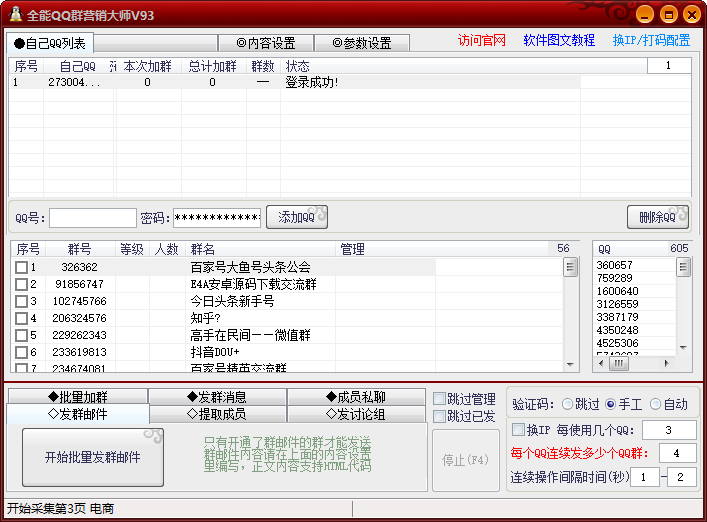This screenshot has height=522, width=707.
Task: Switch to the 发群邮件 tab
Action: (78, 414)
